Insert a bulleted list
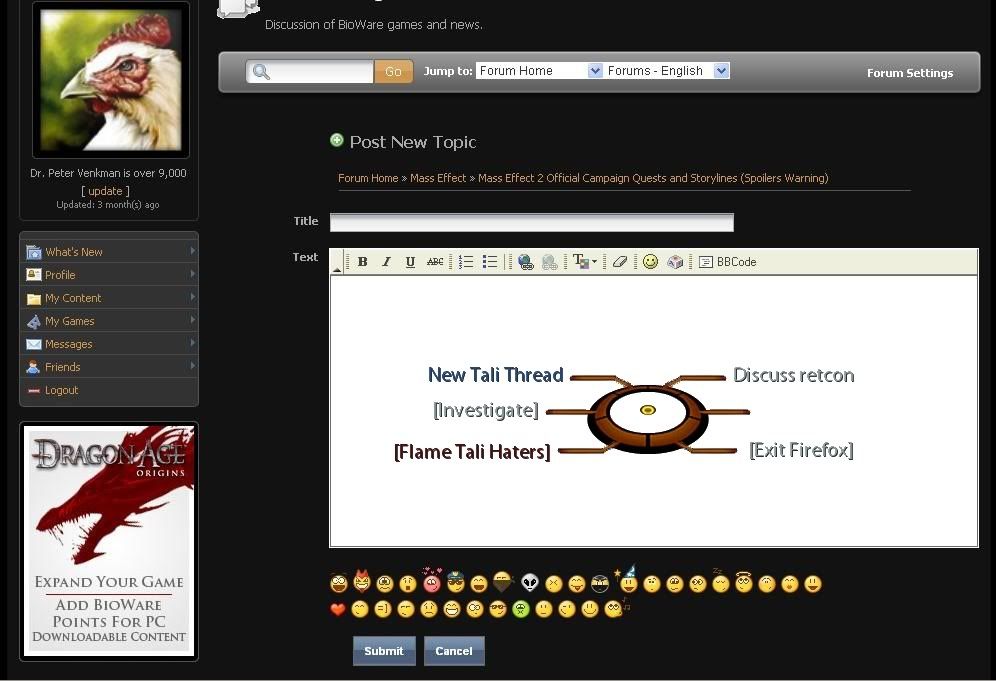Screen dimensions: 996x681 pos(490,262)
